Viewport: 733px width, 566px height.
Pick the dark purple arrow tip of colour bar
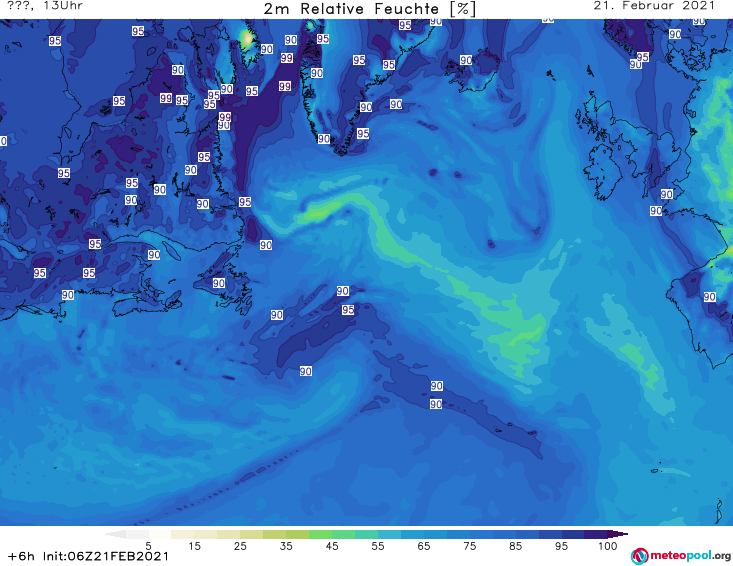tap(618, 534)
